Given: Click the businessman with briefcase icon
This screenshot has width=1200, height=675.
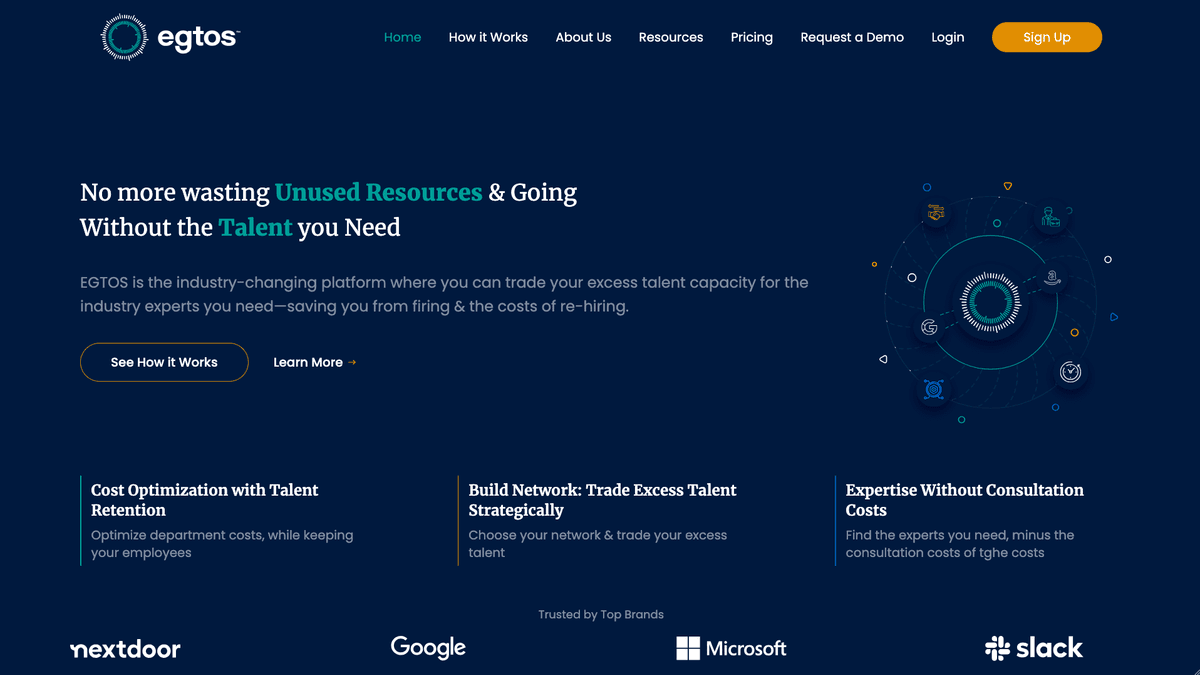Looking at the screenshot, I should point(1050,217).
